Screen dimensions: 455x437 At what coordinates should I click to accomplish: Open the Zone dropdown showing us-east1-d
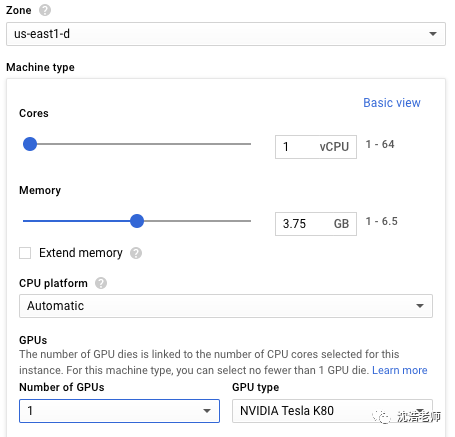[226, 34]
